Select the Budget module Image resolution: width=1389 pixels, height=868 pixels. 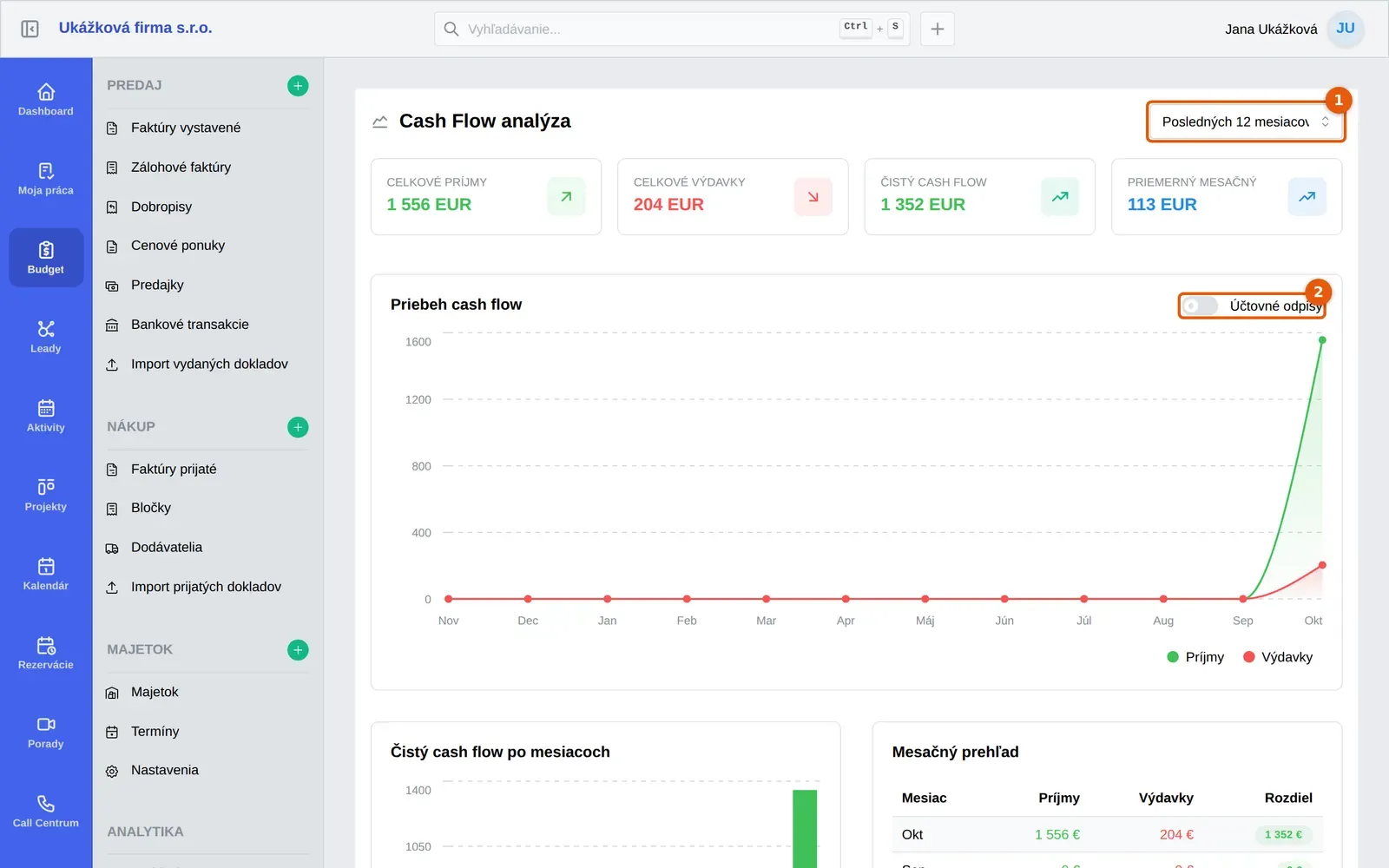(x=46, y=258)
